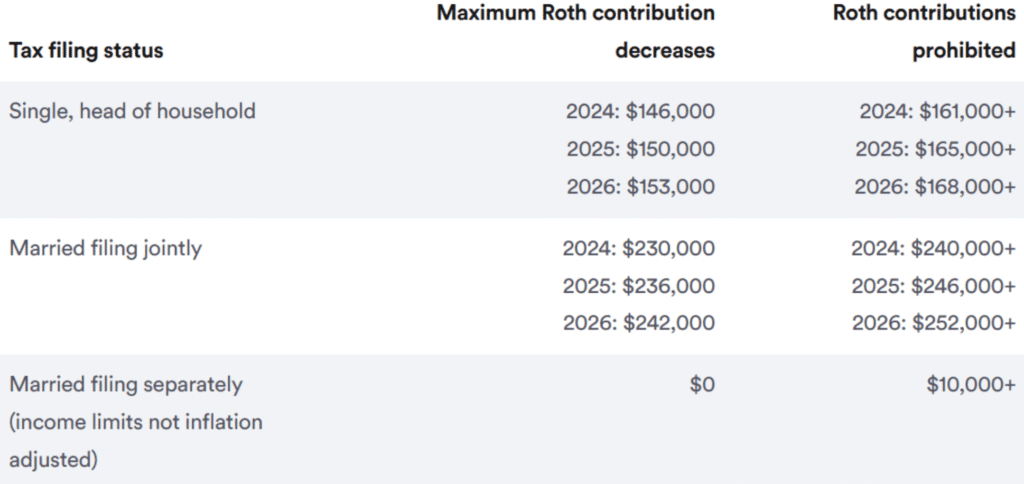The height and width of the screenshot is (484, 1024).
Task: Click the 2025: $236,000 value
Action: 638,286
